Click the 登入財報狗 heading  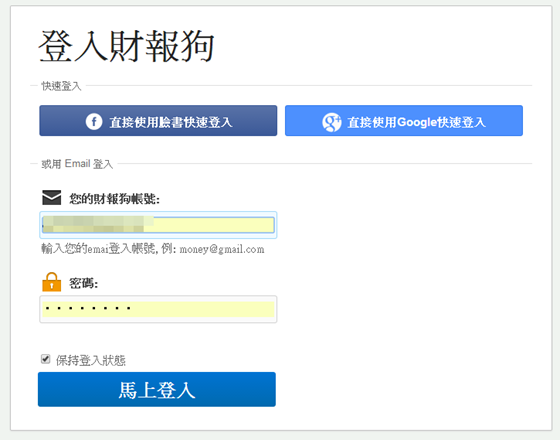tap(126, 46)
